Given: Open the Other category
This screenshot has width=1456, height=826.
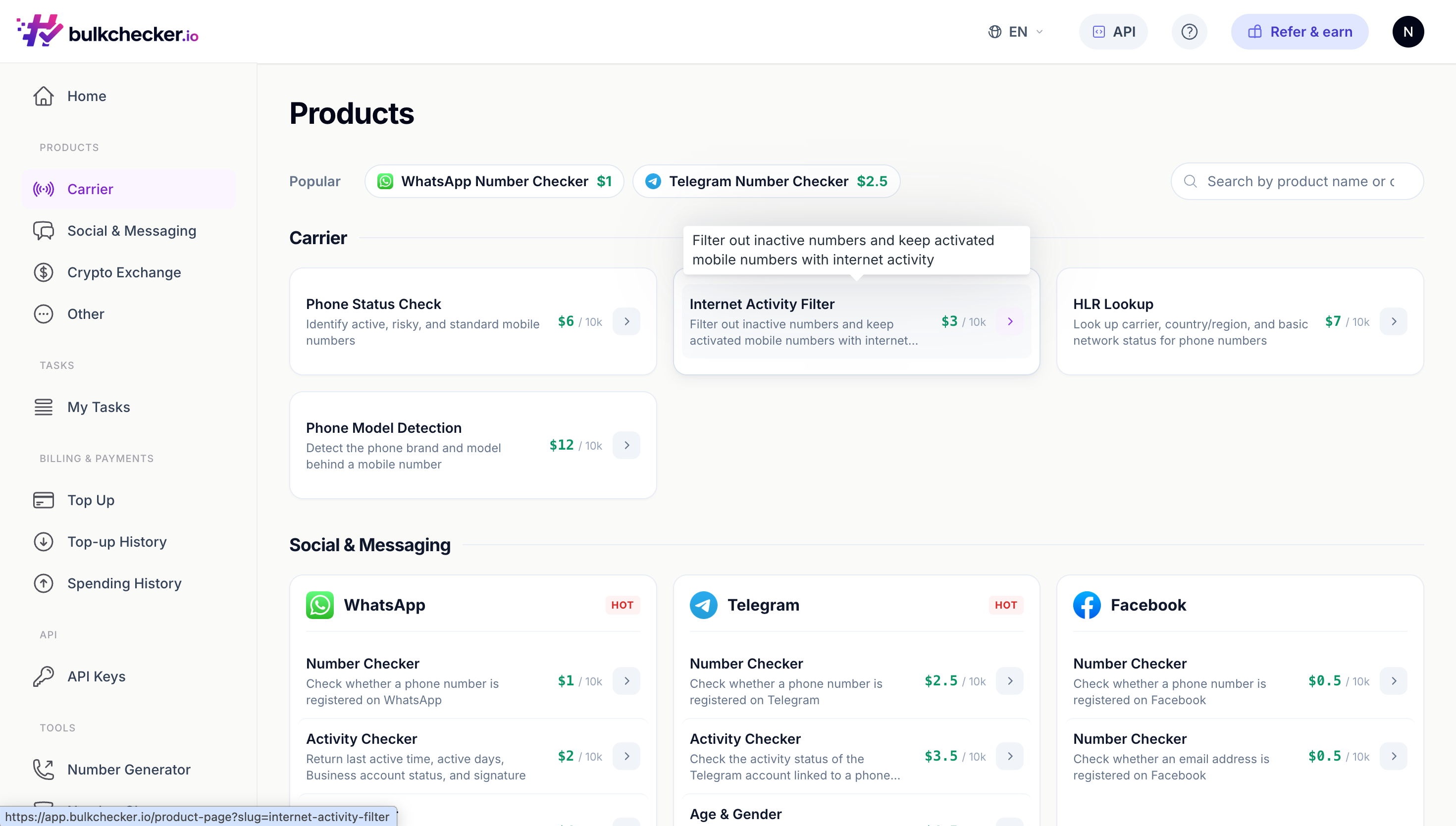Looking at the screenshot, I should [x=129, y=314].
